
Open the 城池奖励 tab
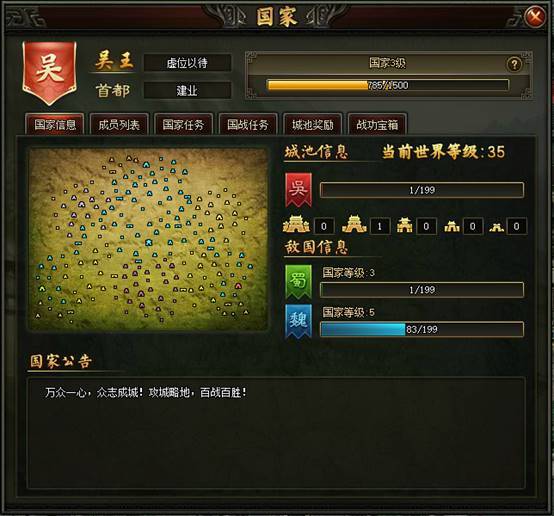coord(313,124)
